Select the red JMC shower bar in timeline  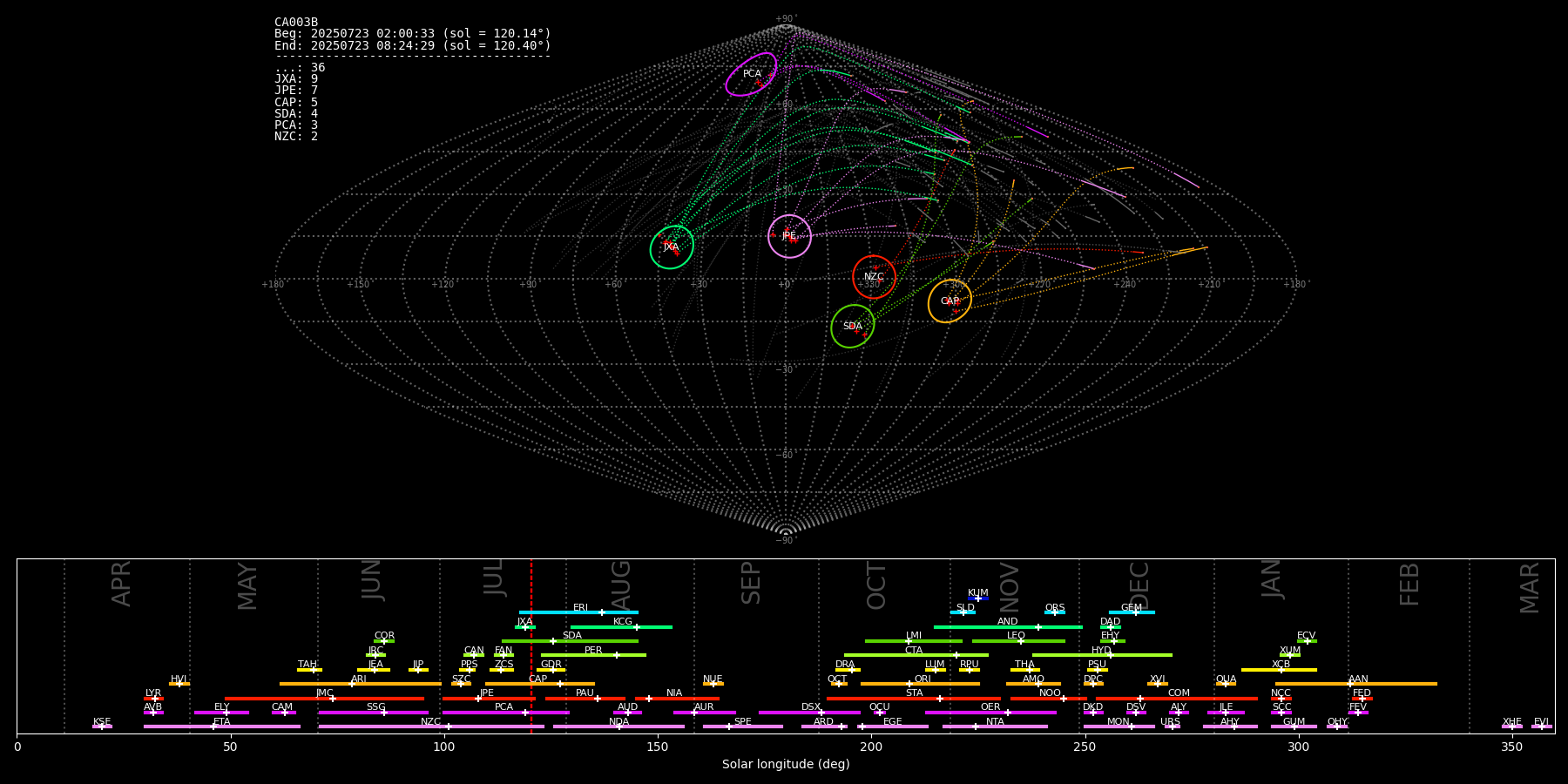tap(325, 698)
